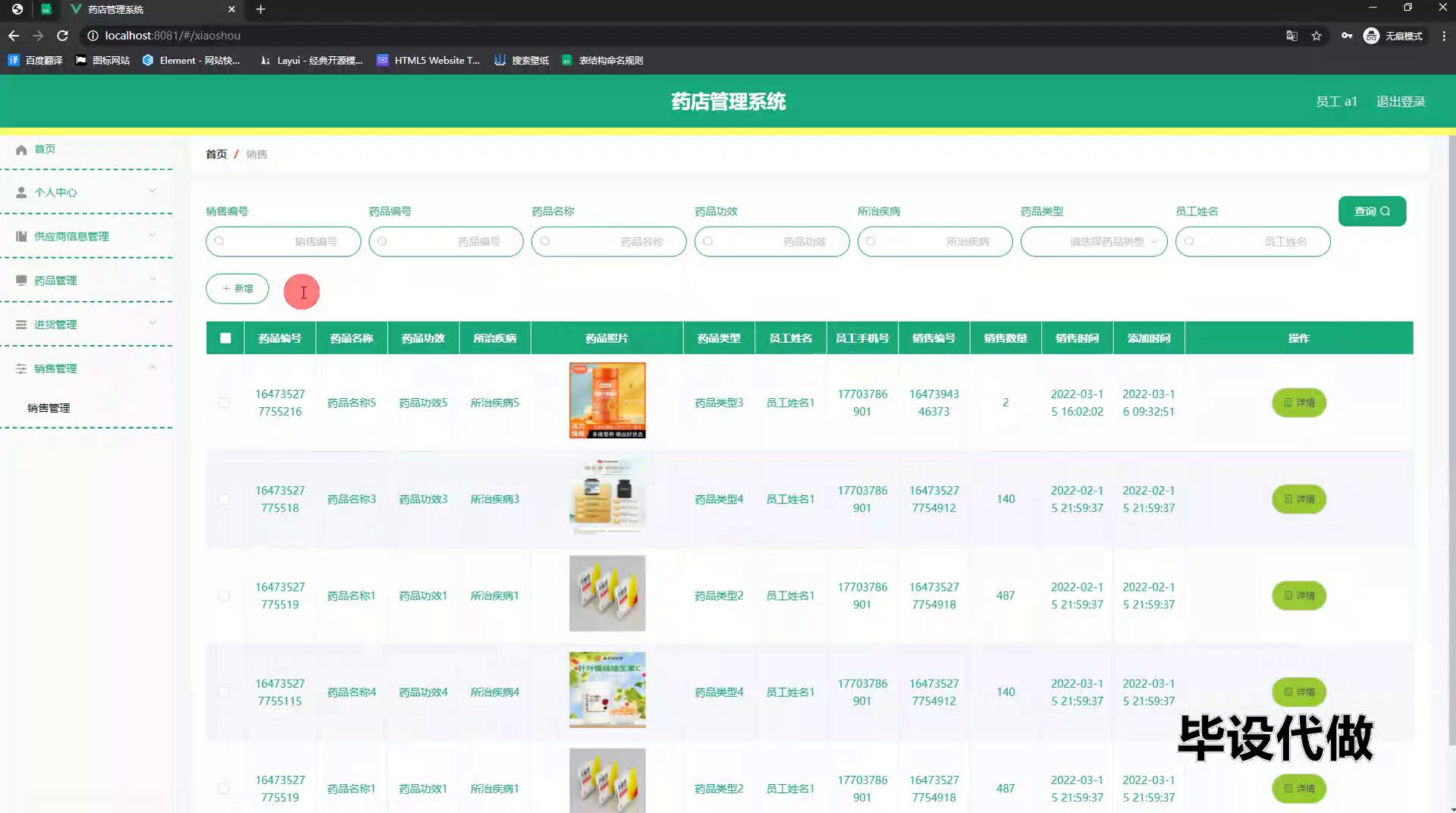Click the 新增 add button
Screen dimensions: 1456x813
[x=237, y=289]
